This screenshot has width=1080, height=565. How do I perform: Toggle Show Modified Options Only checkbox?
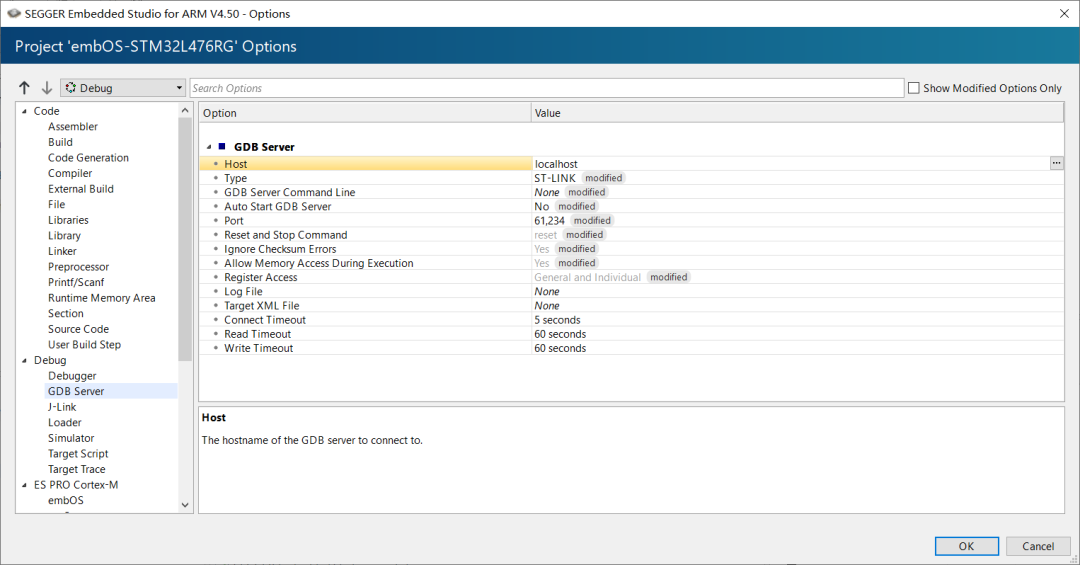(914, 88)
